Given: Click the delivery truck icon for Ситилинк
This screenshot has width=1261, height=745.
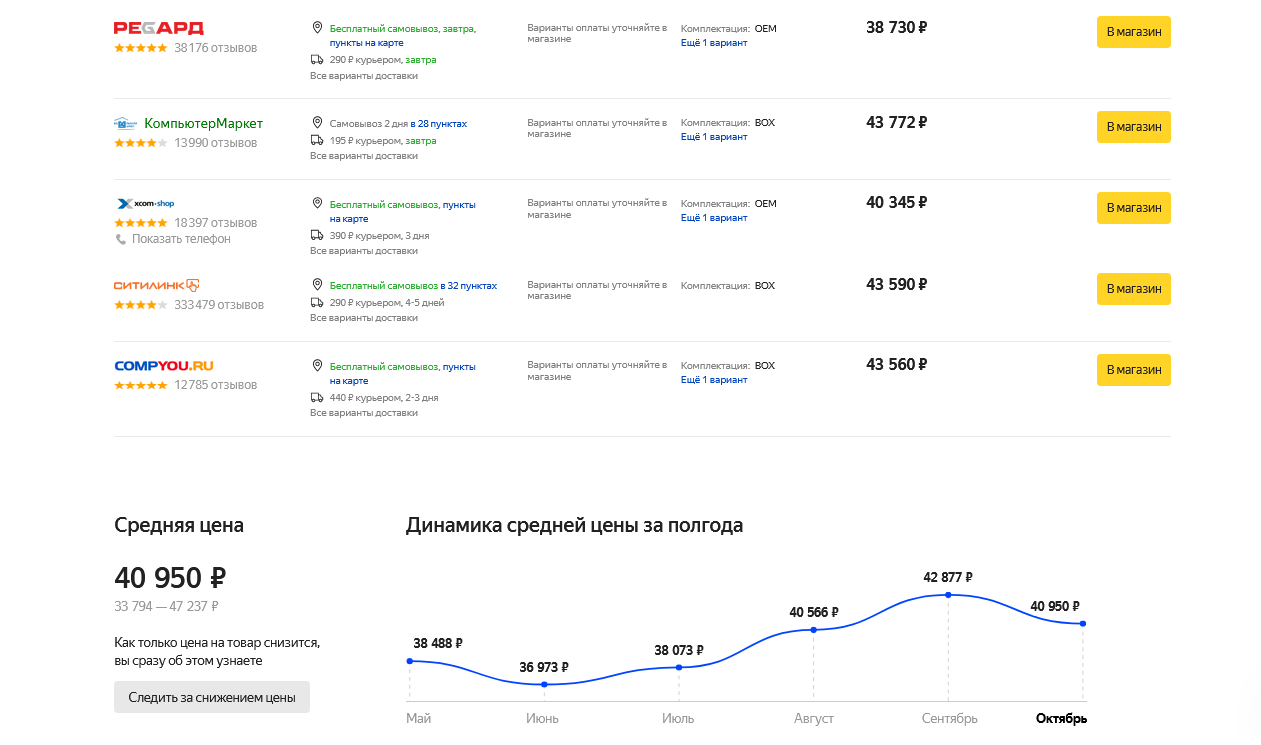Looking at the screenshot, I should click(317, 302).
